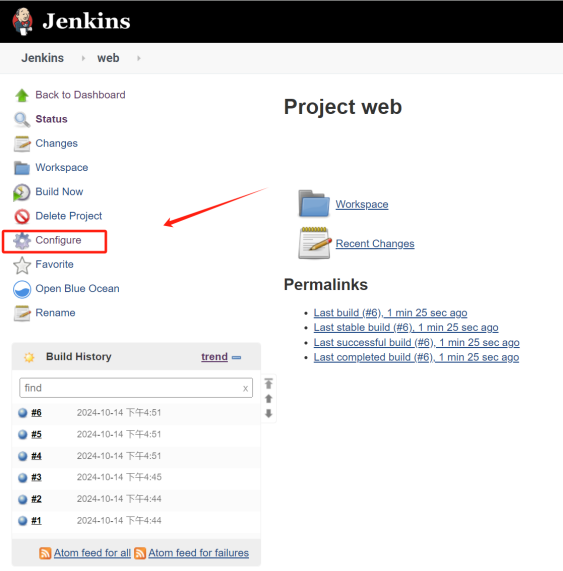The width and height of the screenshot is (563, 571).
Task: Select Rename in the sidebar
Action: [55, 313]
